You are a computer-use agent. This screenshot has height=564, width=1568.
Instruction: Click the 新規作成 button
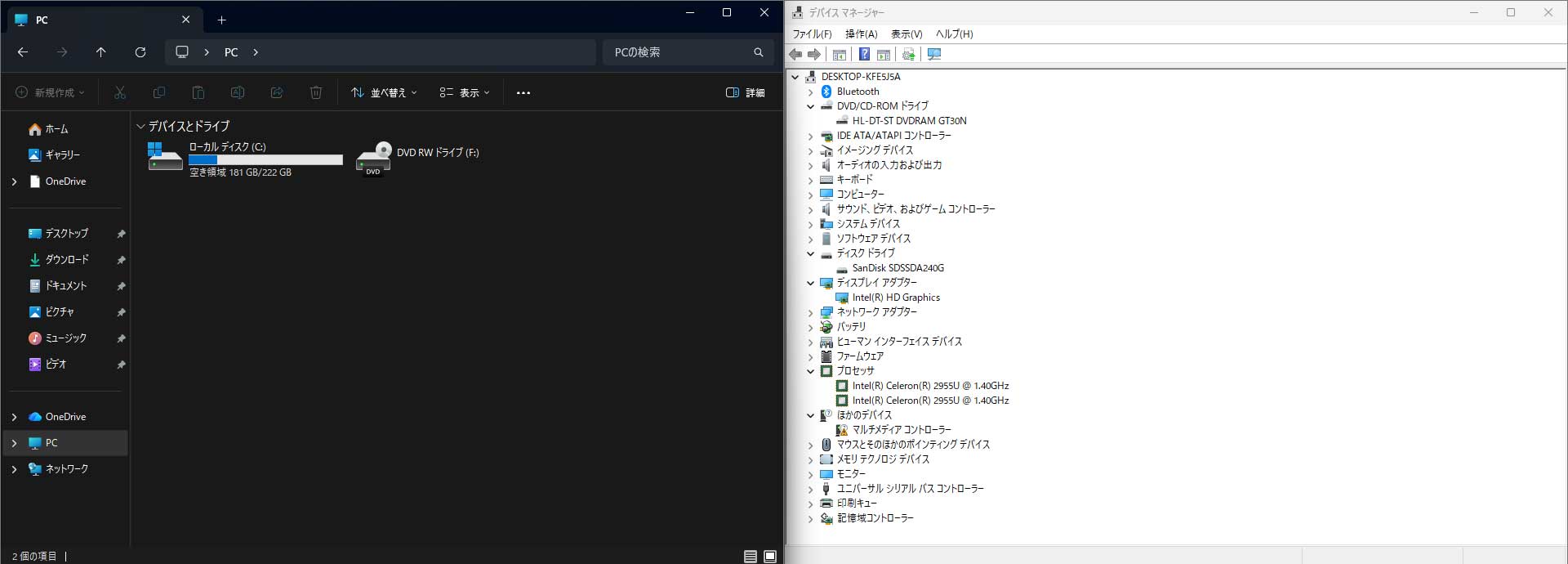50,93
